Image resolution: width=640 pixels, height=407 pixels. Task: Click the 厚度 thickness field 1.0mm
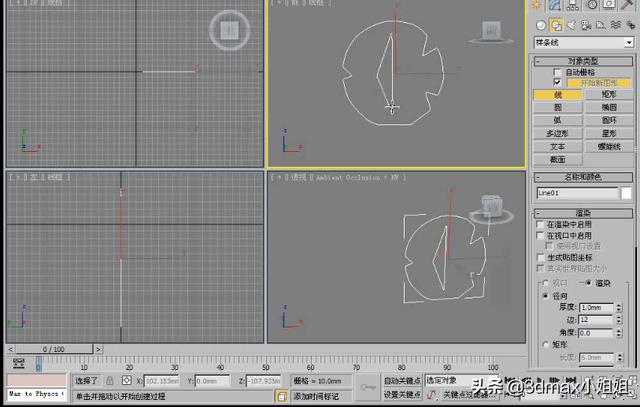click(596, 307)
